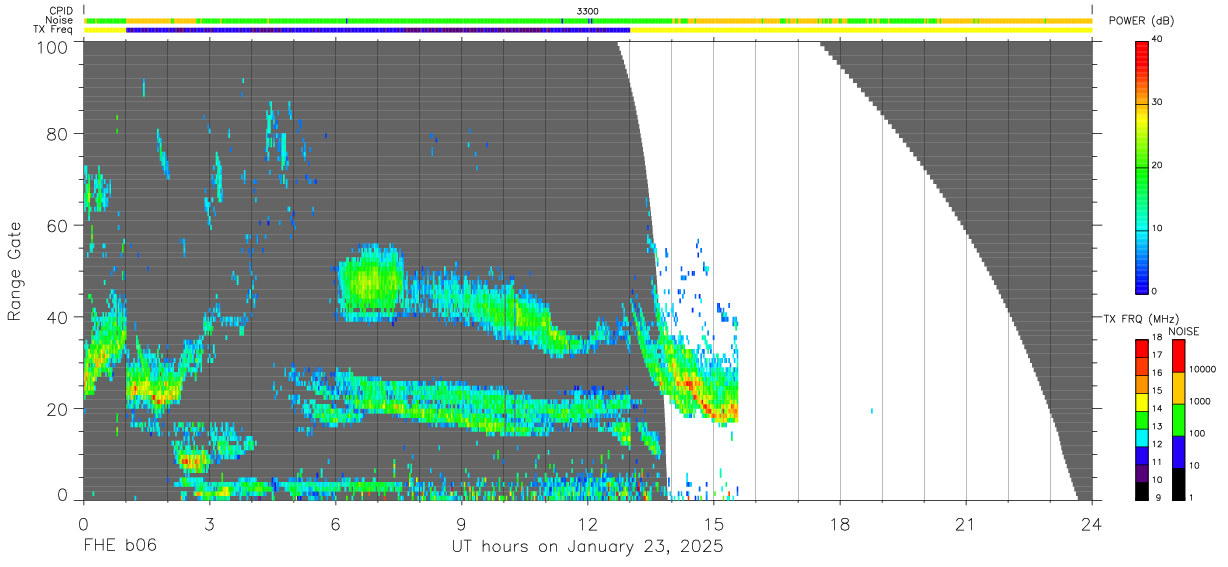
Task: Click the power rainbow colorbar gradient
Action: coord(1141,166)
